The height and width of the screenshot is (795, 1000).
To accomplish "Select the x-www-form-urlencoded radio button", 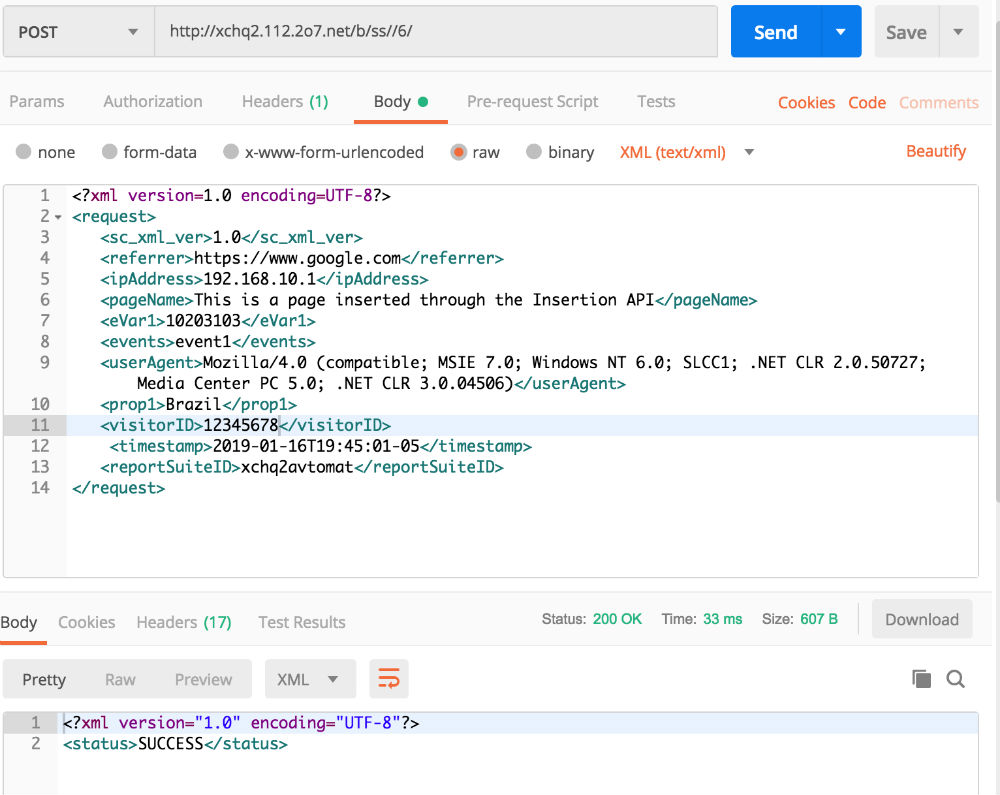I will coord(231,152).
